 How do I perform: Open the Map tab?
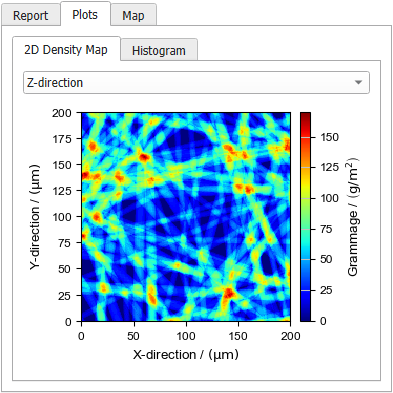133,16
